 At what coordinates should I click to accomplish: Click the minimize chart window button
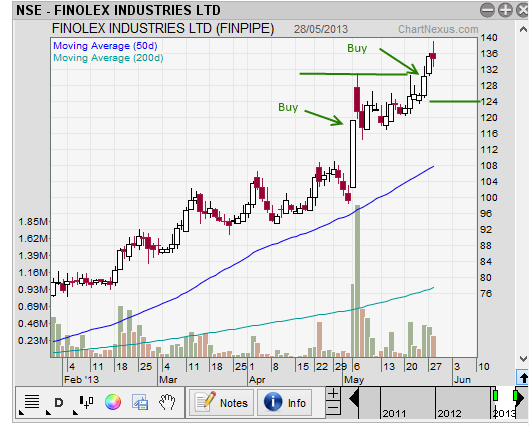[x=487, y=10]
